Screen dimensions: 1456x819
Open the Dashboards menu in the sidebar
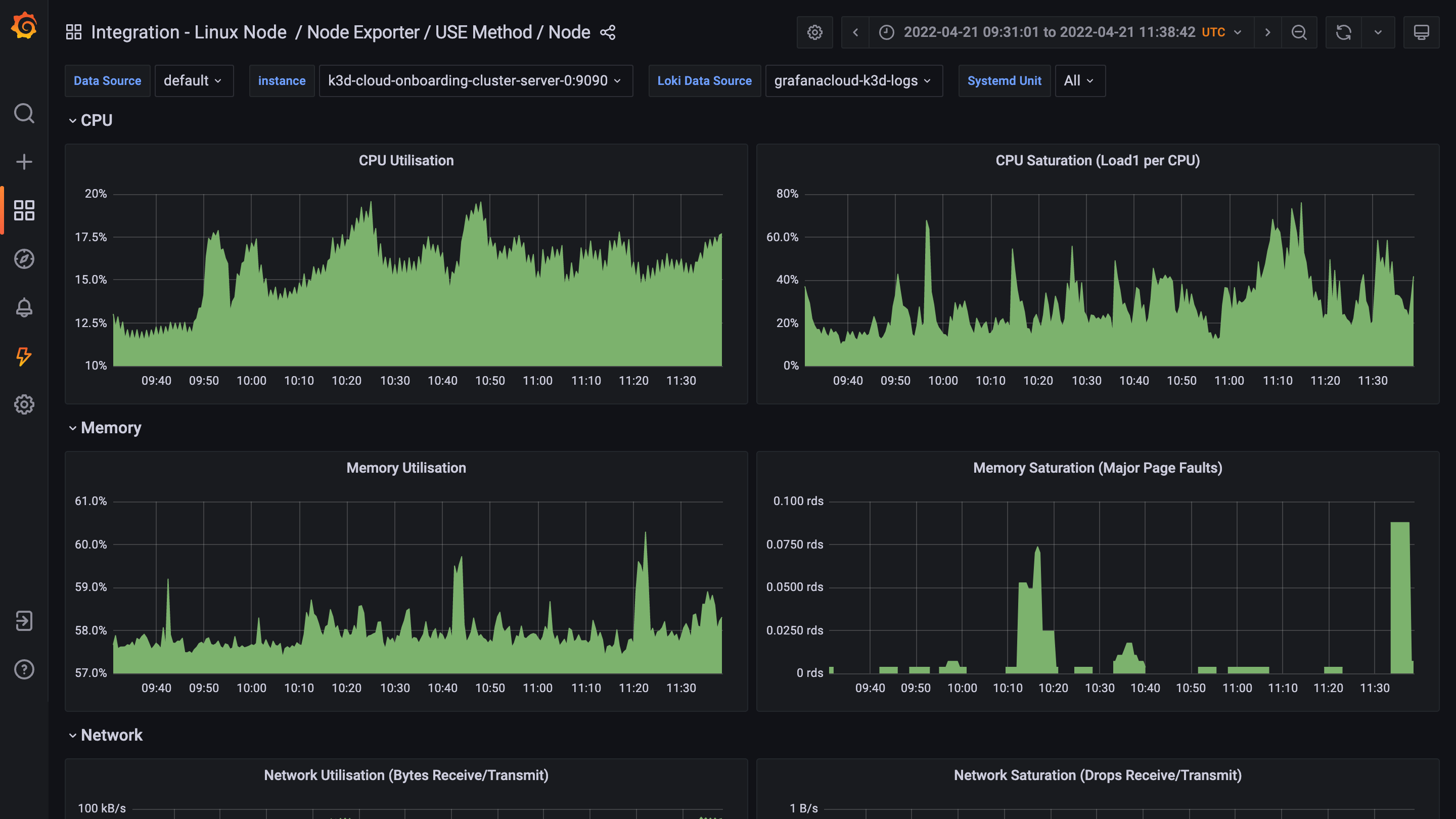pyautogui.click(x=24, y=210)
